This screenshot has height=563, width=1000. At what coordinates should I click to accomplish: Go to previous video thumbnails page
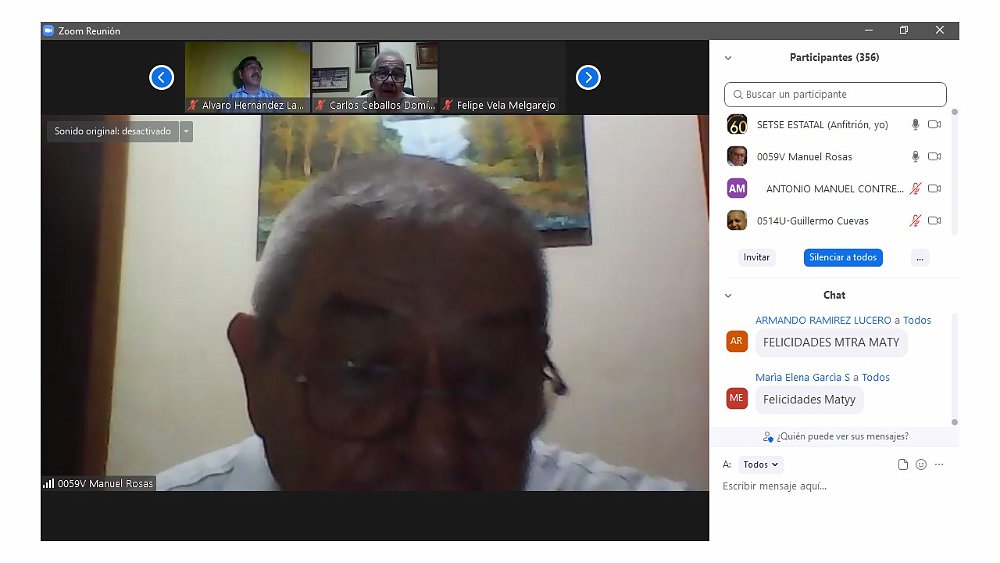pos(162,77)
